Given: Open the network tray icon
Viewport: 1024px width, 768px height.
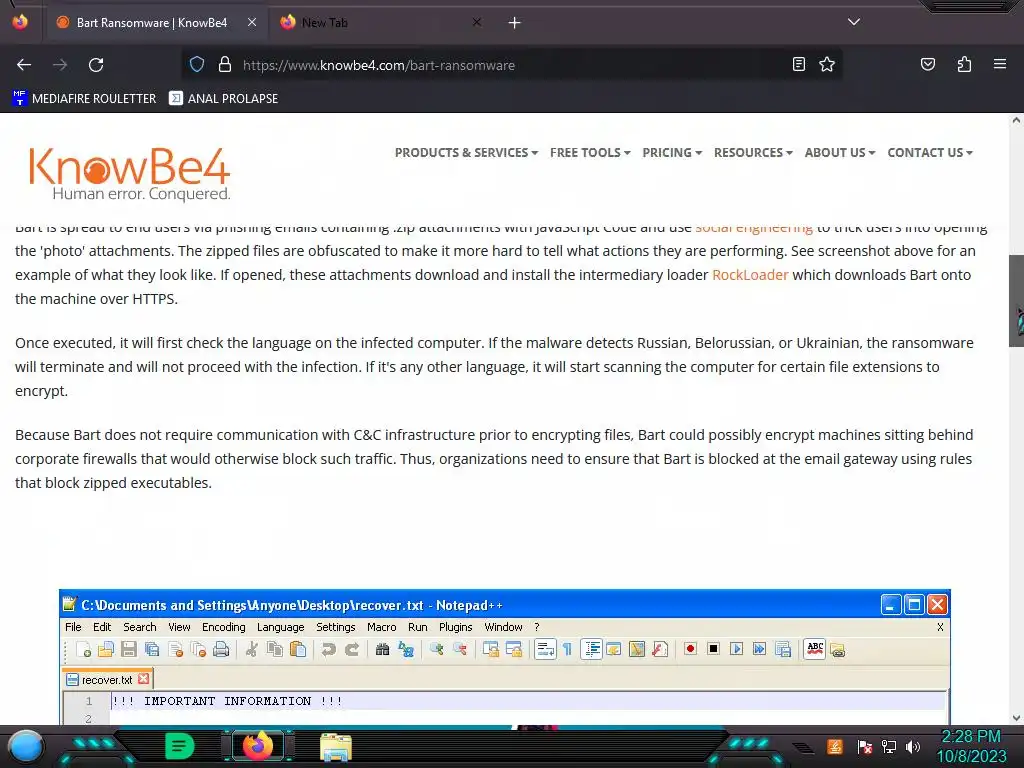Looking at the screenshot, I should (x=889, y=746).
